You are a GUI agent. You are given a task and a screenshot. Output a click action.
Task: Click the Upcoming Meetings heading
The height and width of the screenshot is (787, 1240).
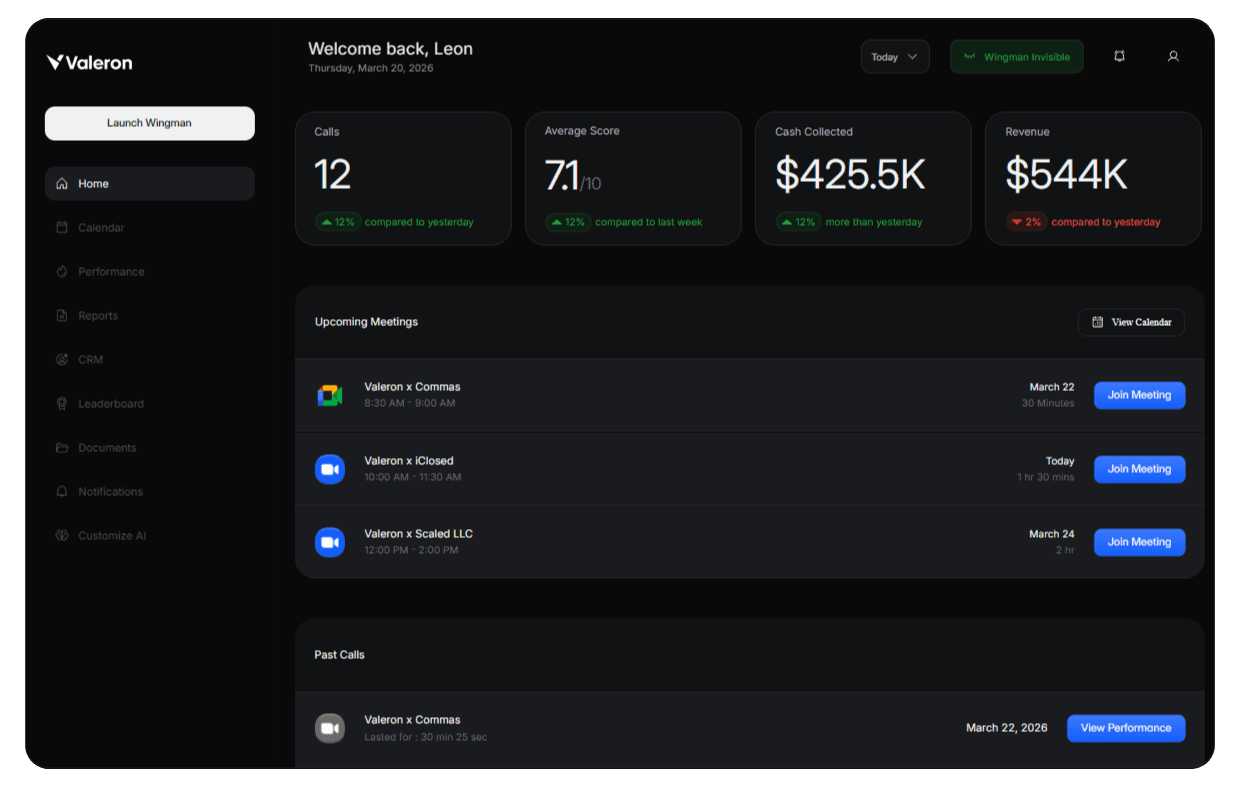pos(366,322)
